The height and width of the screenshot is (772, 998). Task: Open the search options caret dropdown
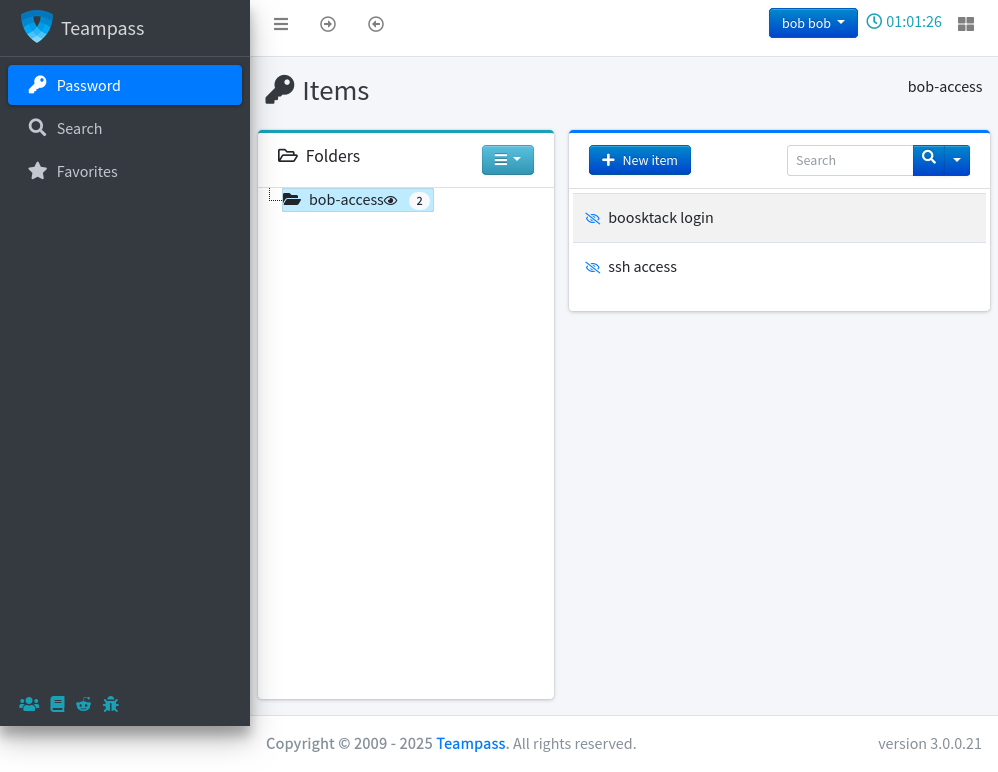pyautogui.click(x=957, y=160)
